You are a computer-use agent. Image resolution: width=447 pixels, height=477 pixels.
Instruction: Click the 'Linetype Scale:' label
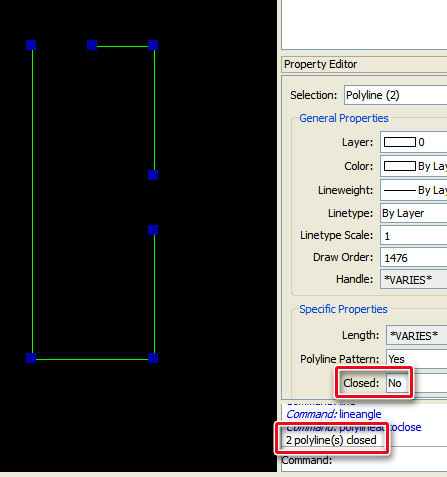[x=337, y=235]
